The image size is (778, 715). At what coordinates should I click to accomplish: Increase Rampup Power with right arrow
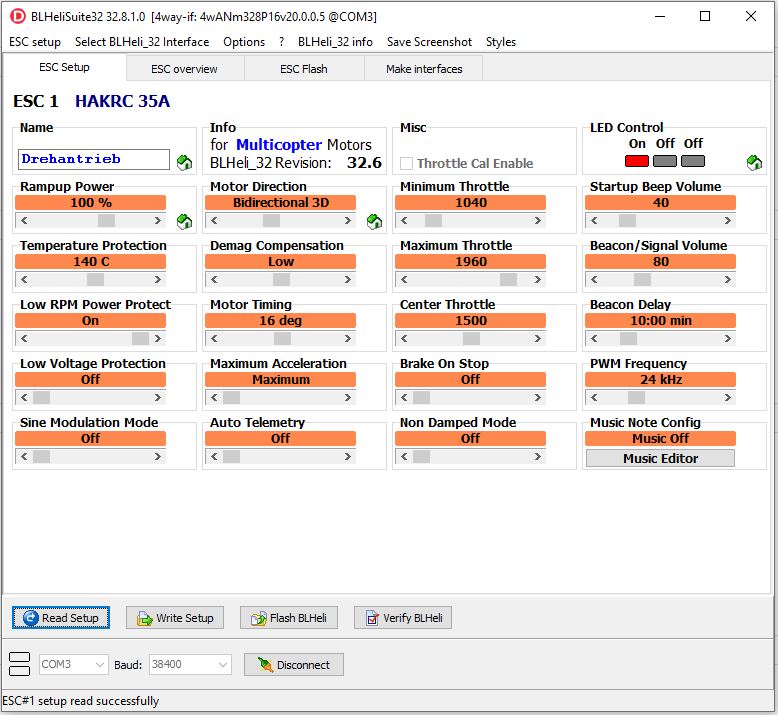pyautogui.click(x=158, y=220)
